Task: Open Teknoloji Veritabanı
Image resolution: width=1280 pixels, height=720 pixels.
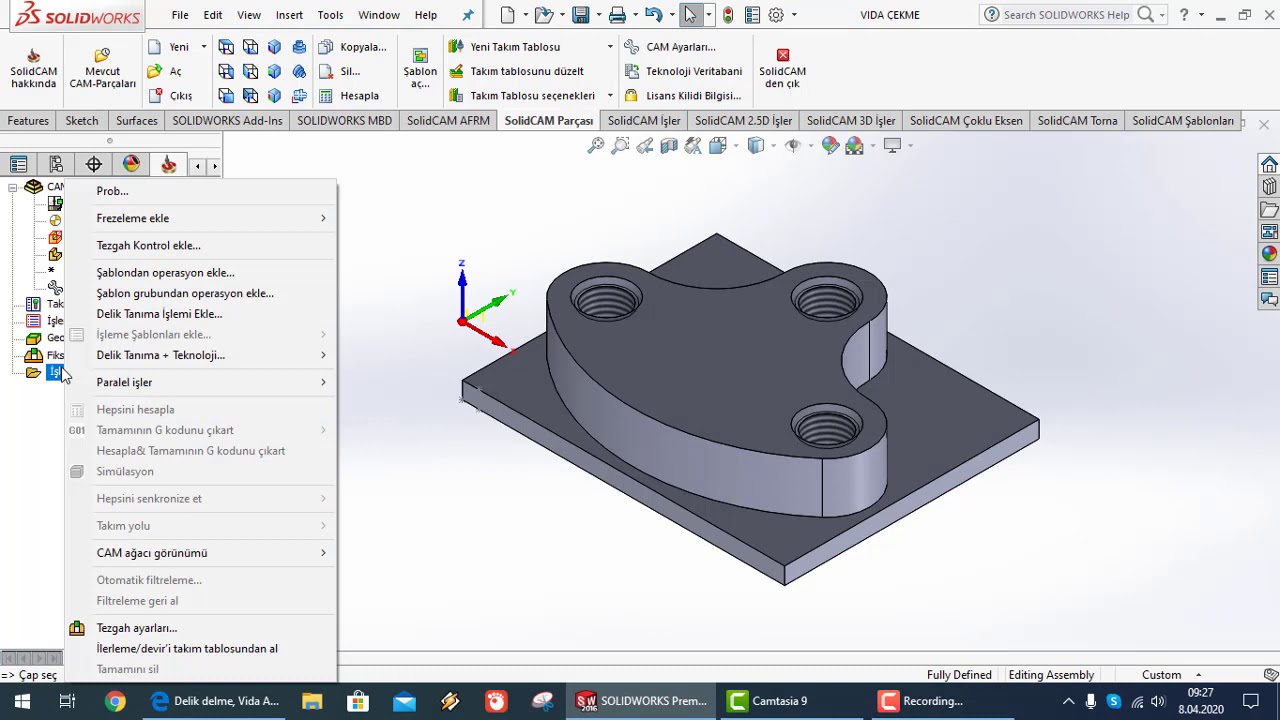Action: [683, 71]
